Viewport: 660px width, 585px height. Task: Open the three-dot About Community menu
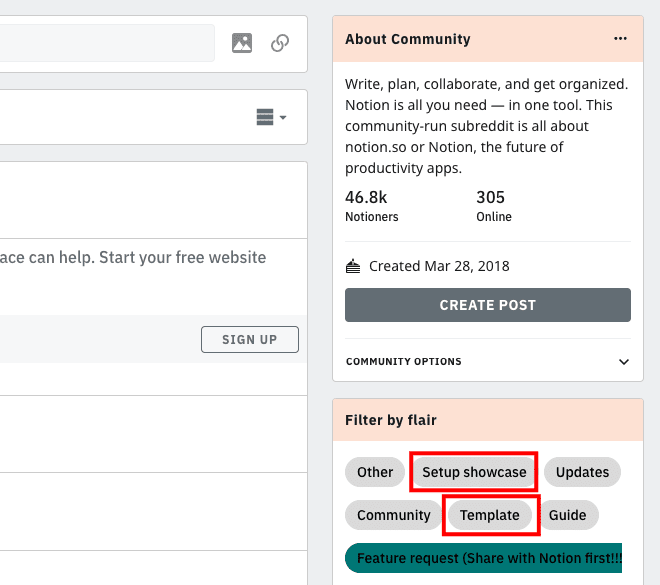tap(620, 39)
